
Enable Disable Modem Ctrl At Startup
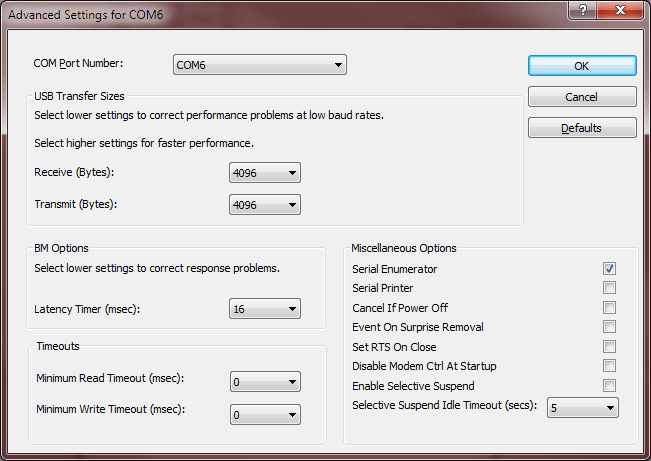point(609,366)
